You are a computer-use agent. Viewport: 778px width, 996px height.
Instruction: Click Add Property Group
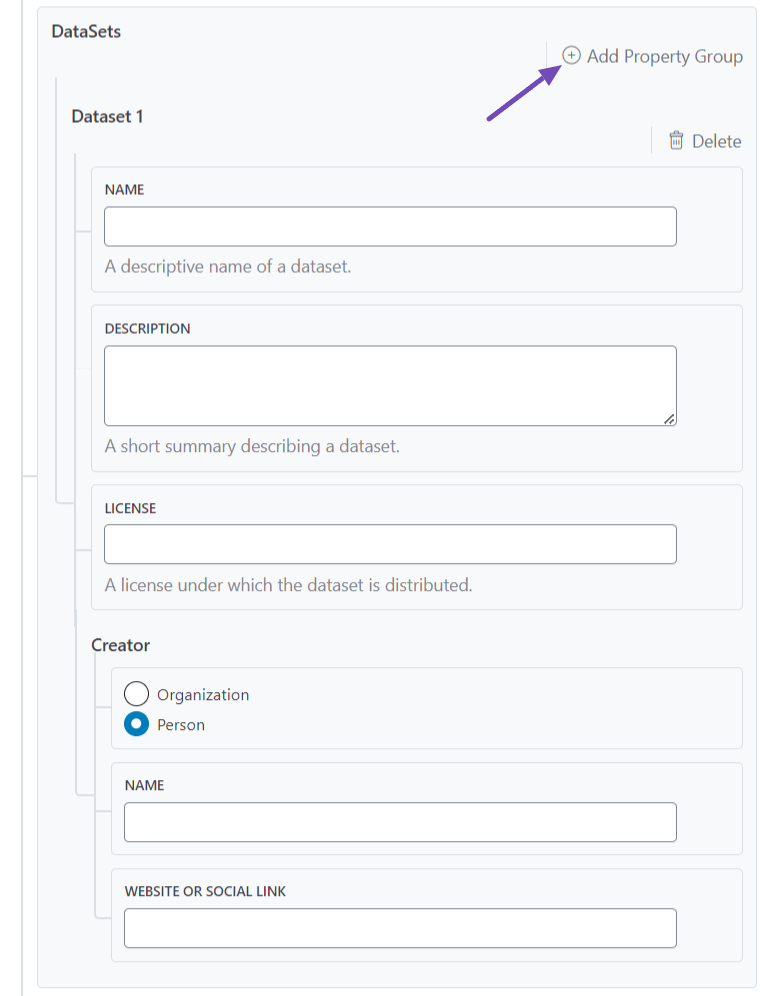click(654, 56)
